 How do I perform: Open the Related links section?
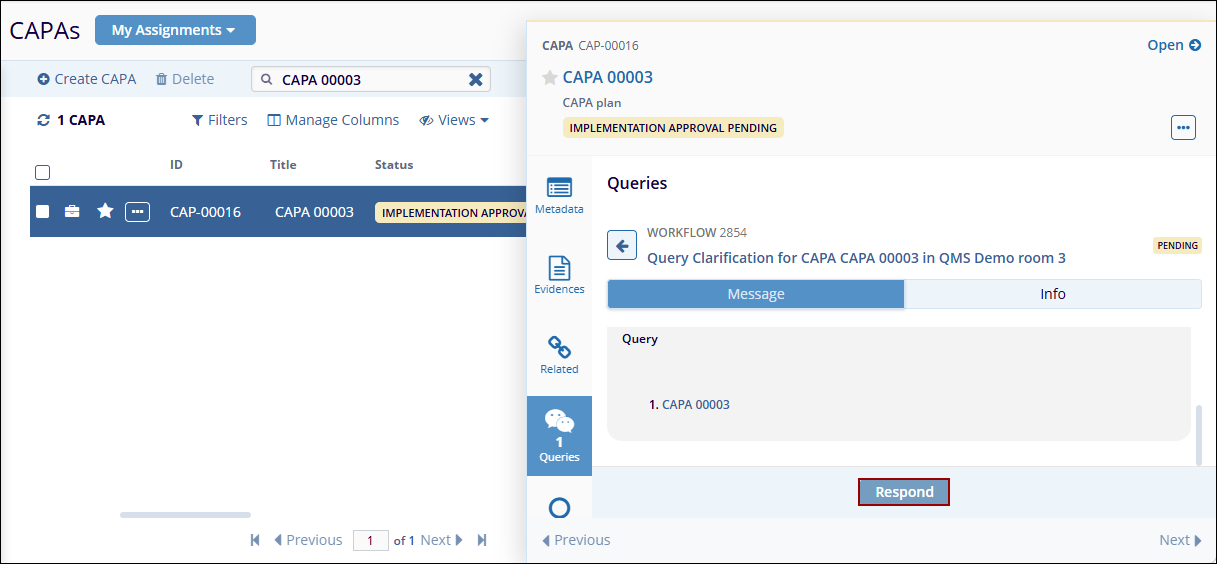(559, 355)
